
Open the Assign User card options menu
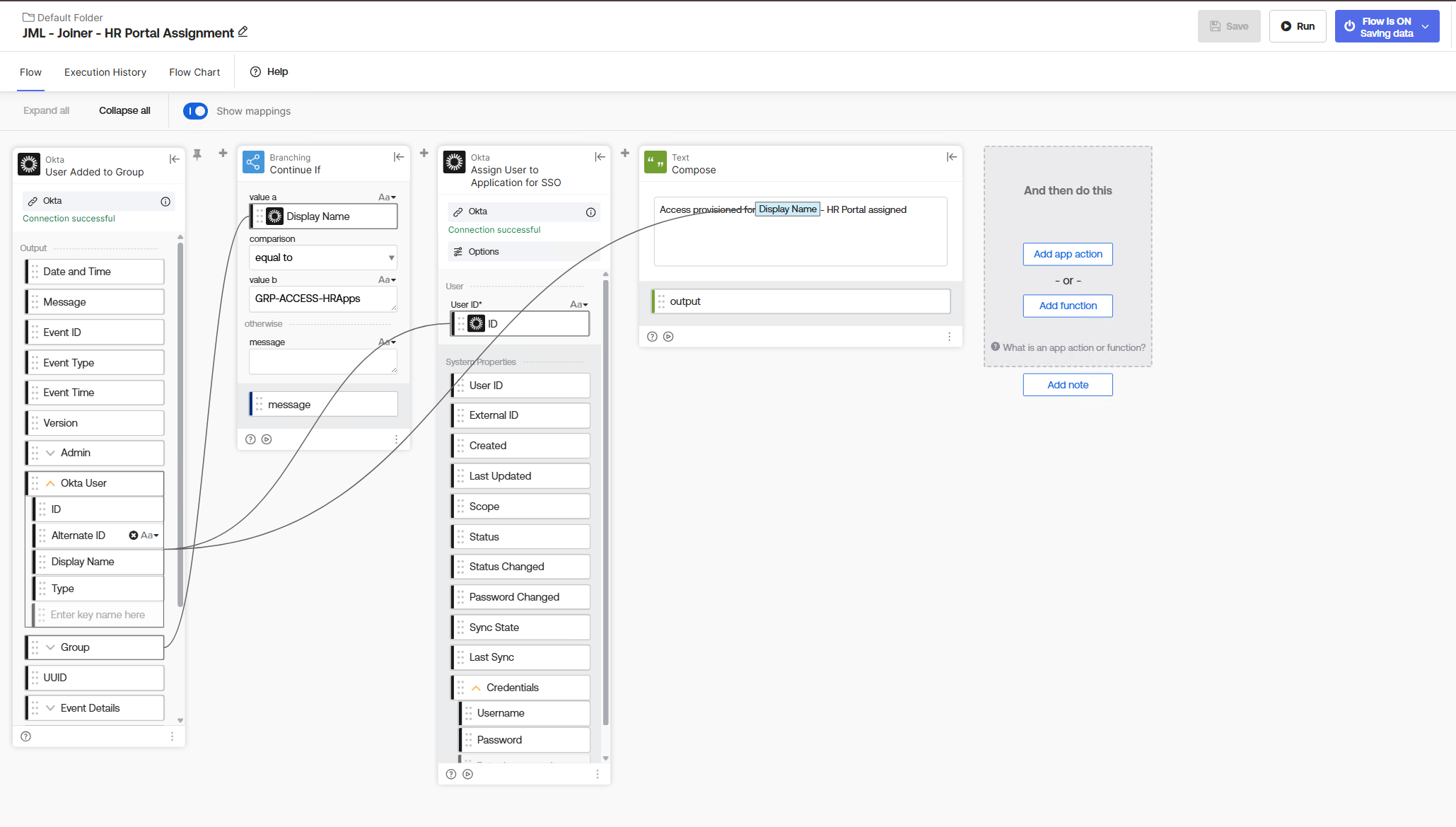(x=598, y=775)
